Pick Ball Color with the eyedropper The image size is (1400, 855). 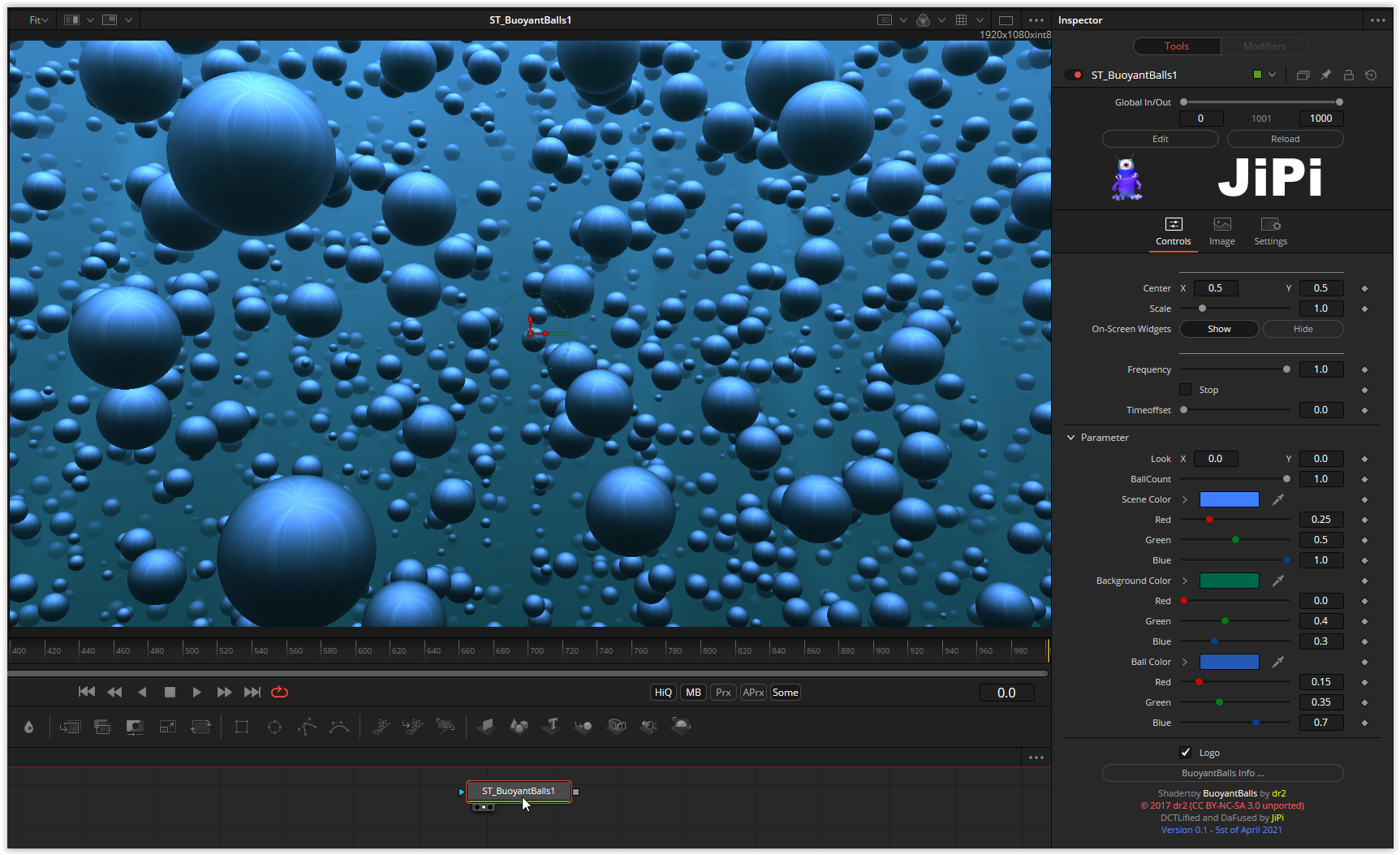1277,662
